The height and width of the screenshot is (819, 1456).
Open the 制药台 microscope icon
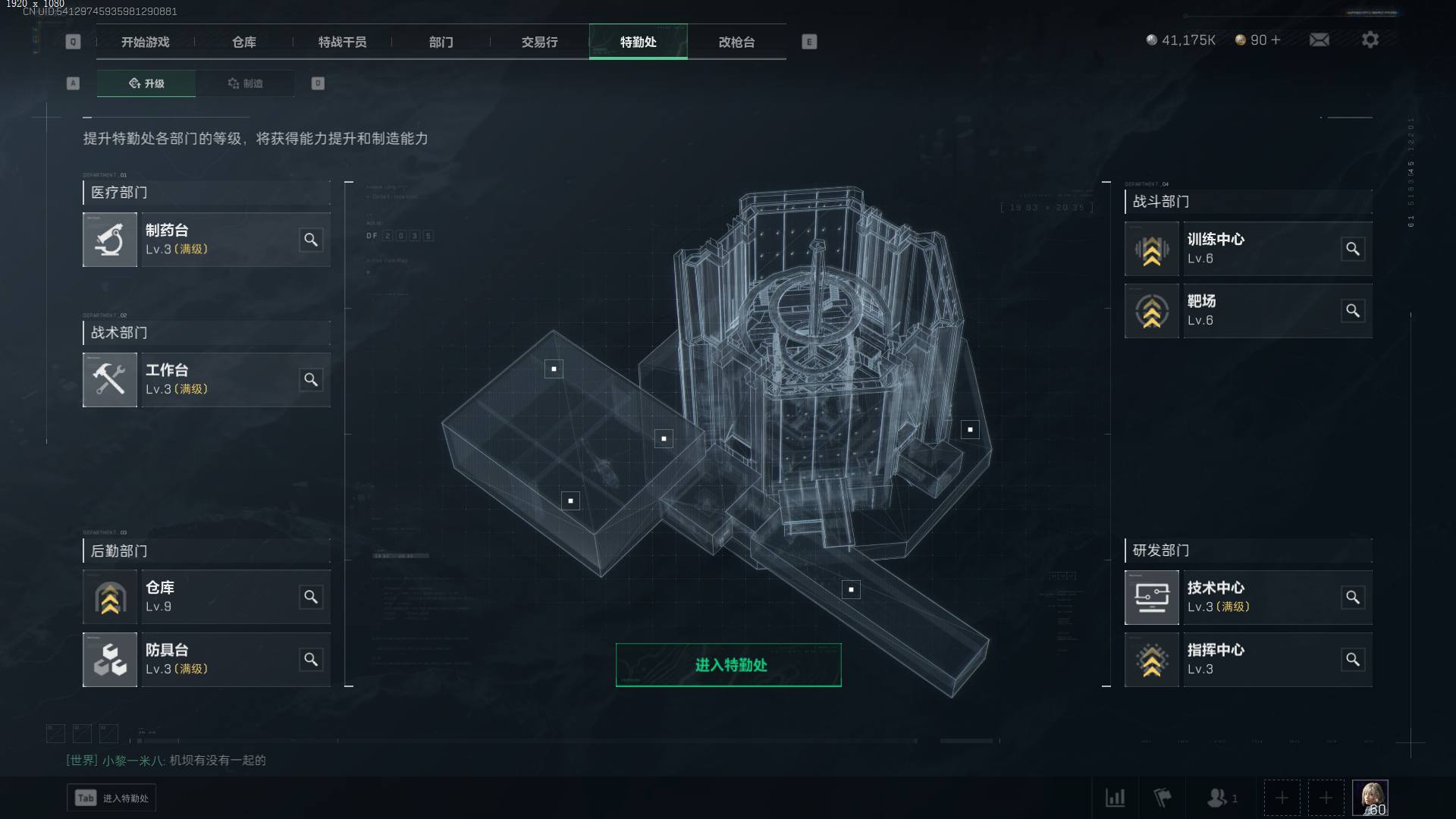coord(110,240)
